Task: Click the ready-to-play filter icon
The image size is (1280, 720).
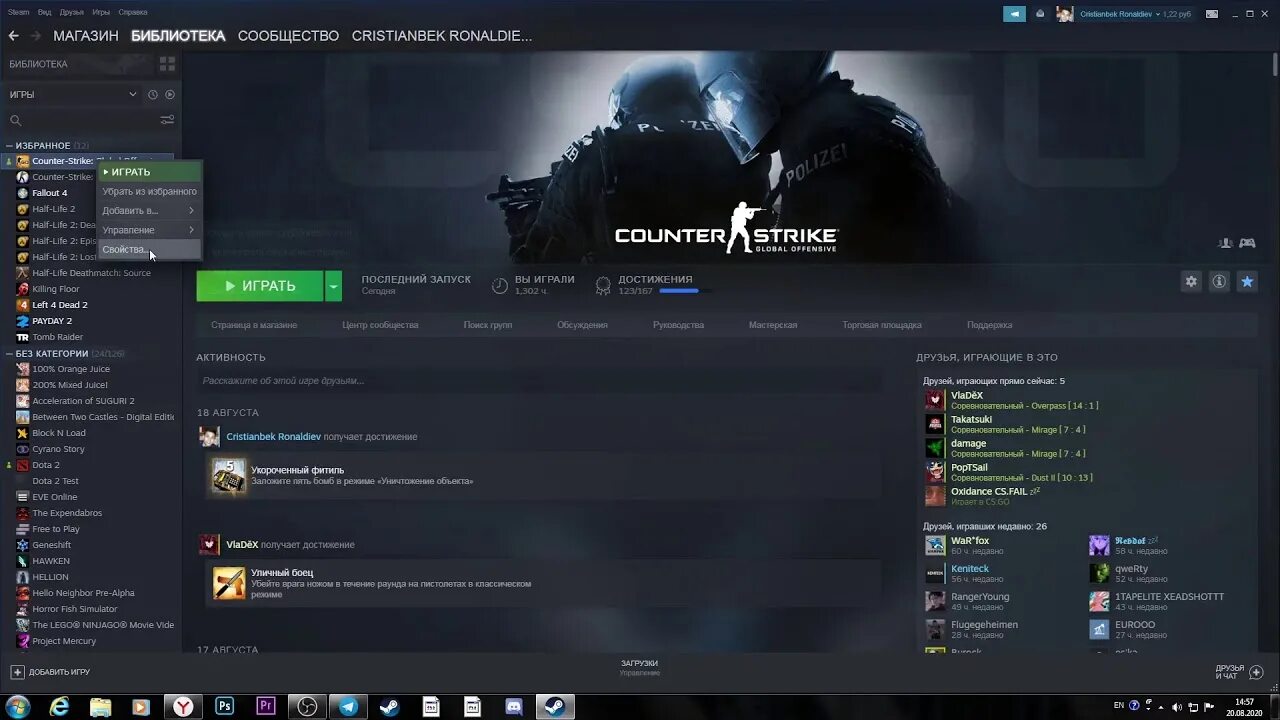Action: [170, 94]
